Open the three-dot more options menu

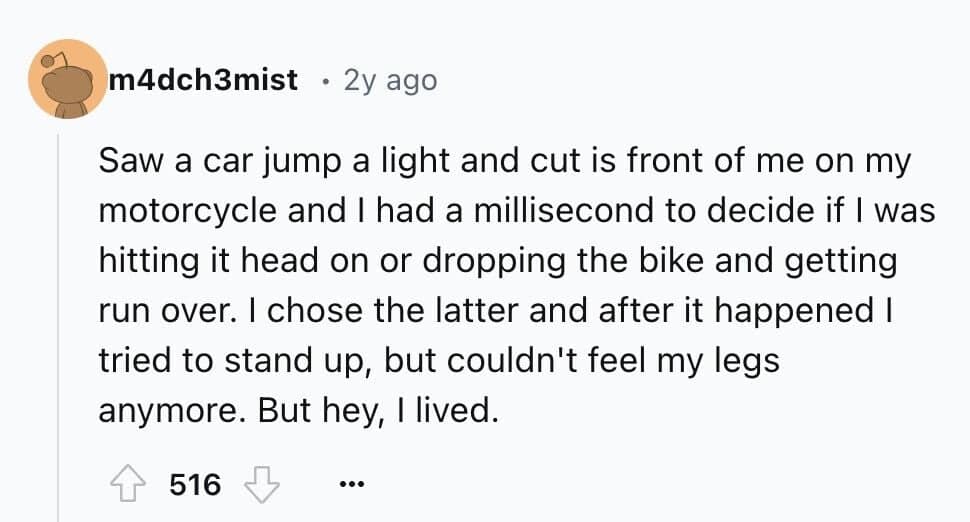point(350,486)
